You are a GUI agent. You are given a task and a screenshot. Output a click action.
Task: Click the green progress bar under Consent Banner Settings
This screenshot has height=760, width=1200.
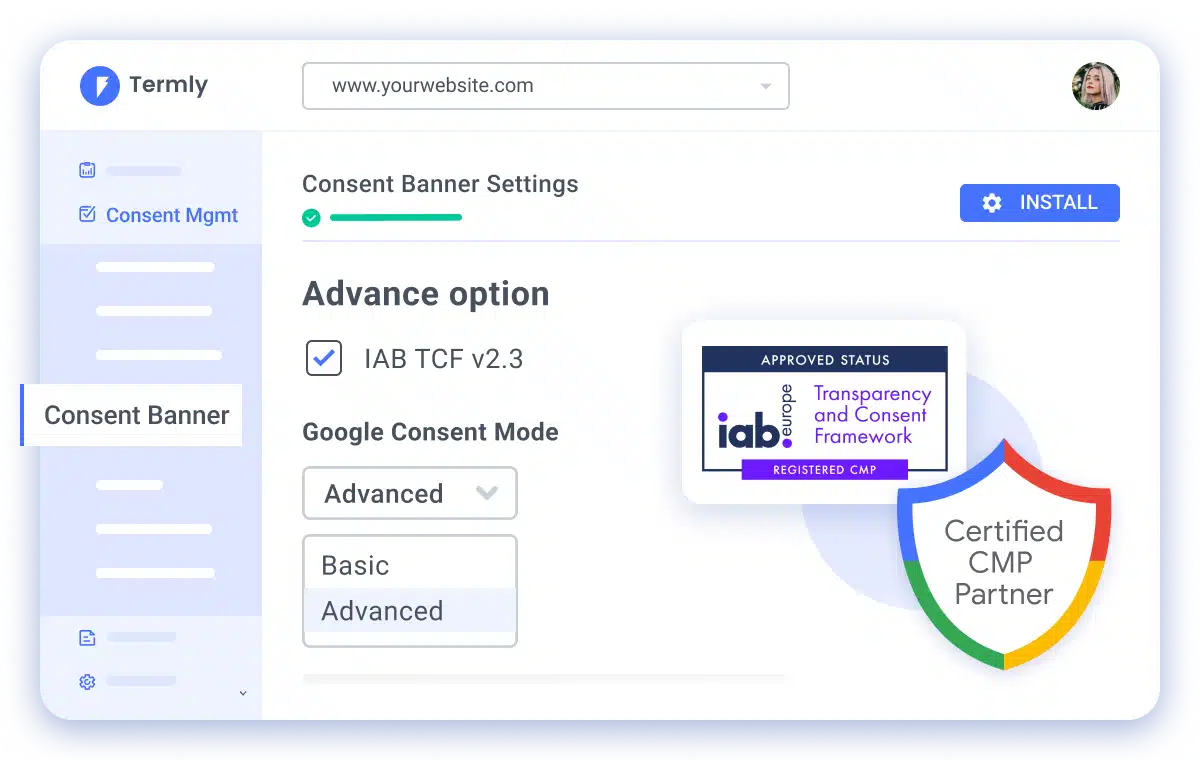[x=396, y=217]
